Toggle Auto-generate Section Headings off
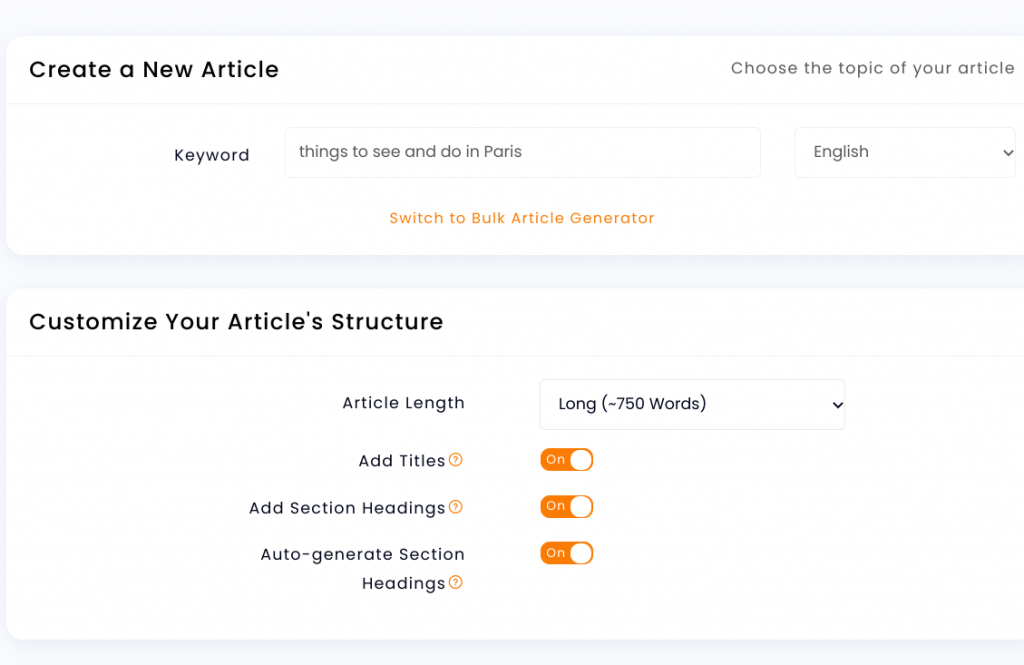Screen dimensions: 1024x665 [x=566, y=553]
